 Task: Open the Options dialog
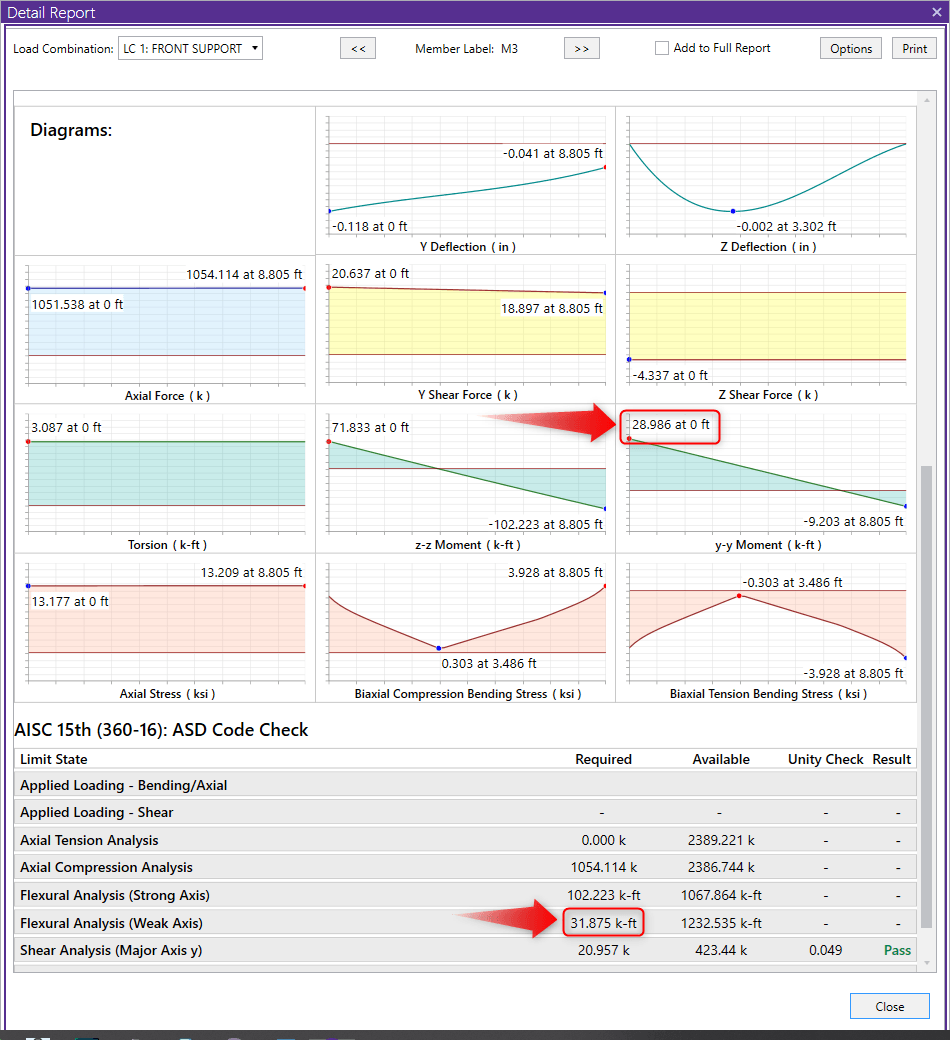coord(851,48)
